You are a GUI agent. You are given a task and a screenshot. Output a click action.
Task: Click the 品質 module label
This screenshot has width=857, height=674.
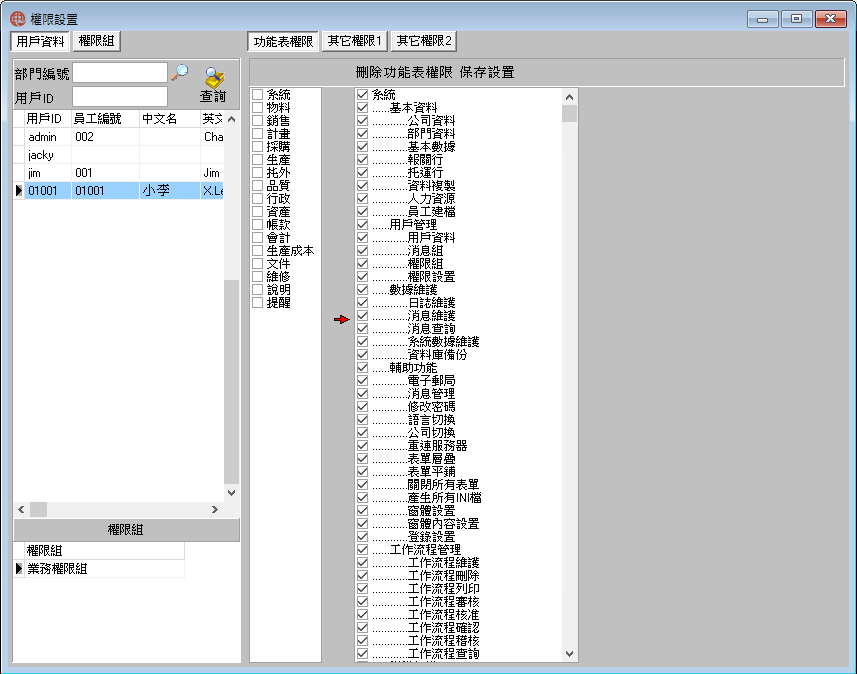278,186
